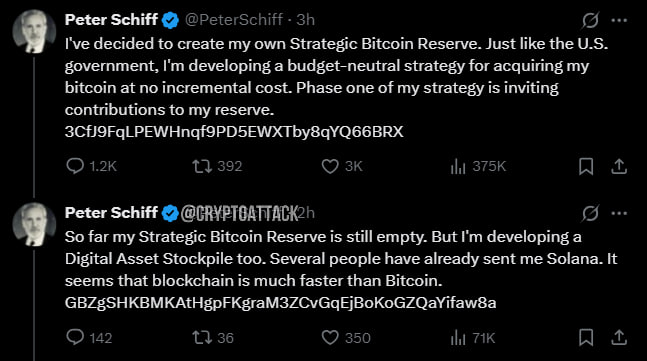Open more options on second tweet
647x361 pixels.
(x=619, y=213)
